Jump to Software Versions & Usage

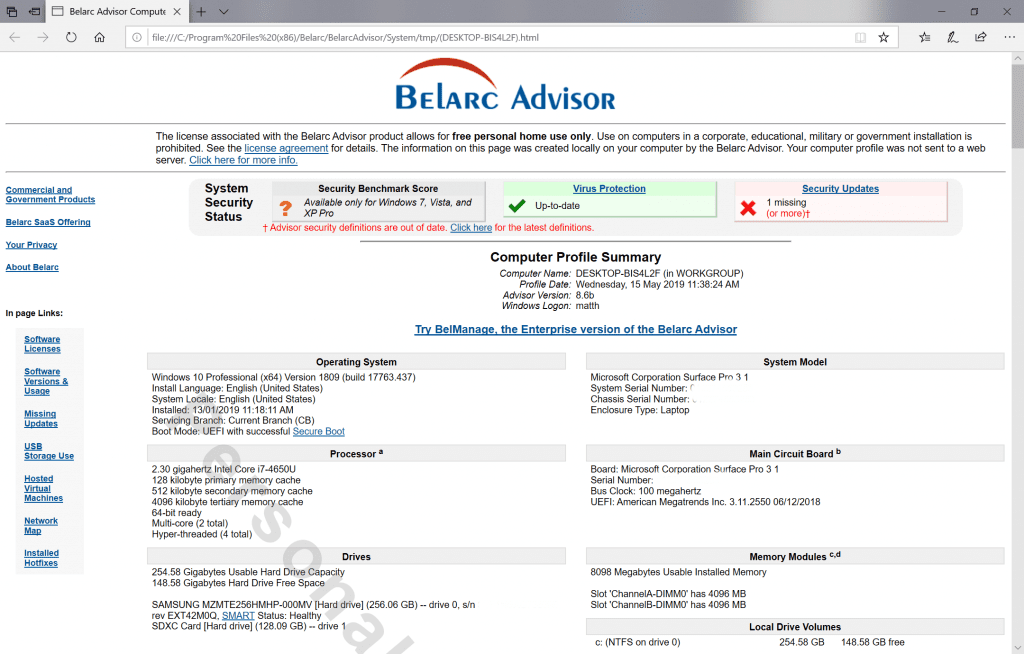[x=46, y=382]
